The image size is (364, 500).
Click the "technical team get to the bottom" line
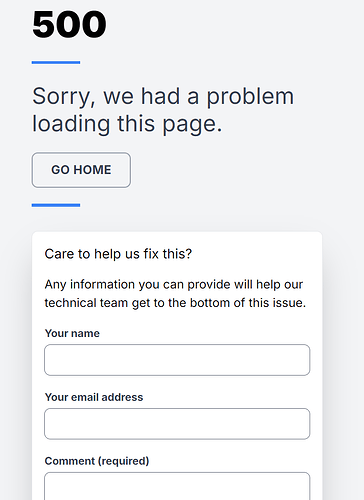175,303
